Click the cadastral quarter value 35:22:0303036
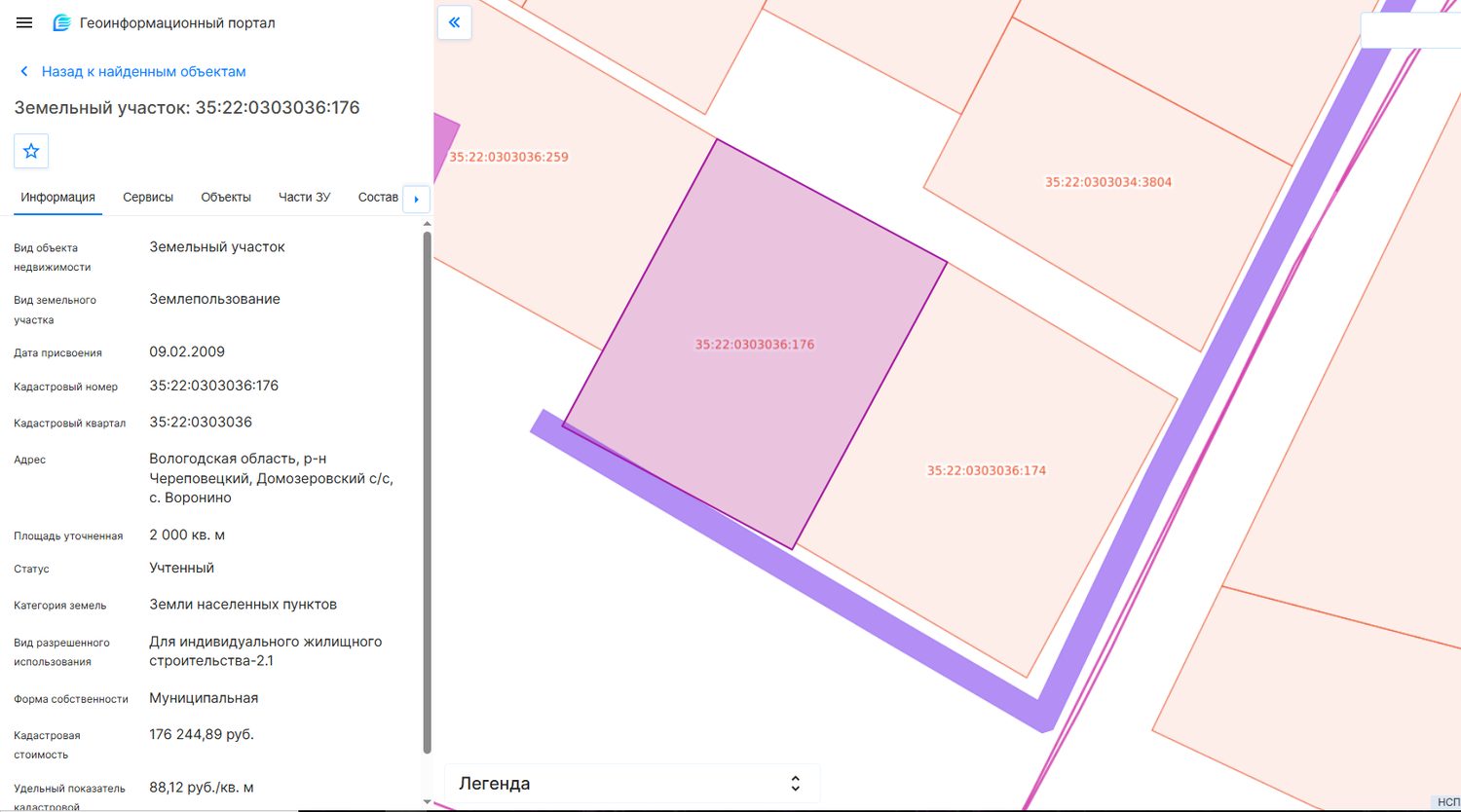The width and height of the screenshot is (1461, 812). [201, 422]
